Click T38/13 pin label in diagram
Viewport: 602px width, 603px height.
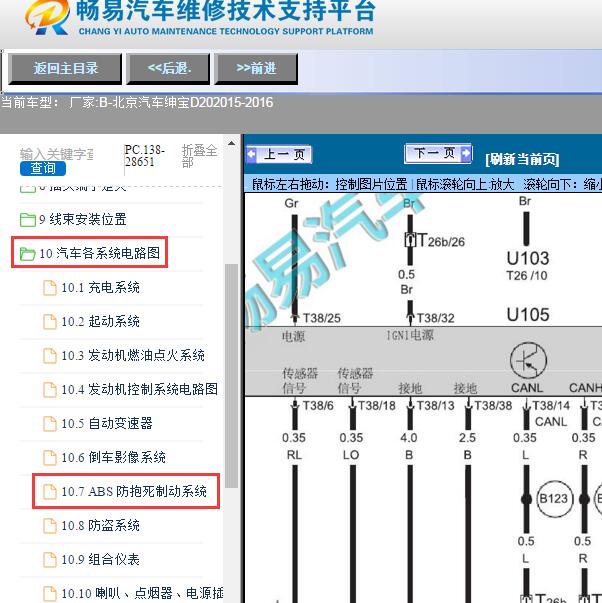(x=435, y=406)
